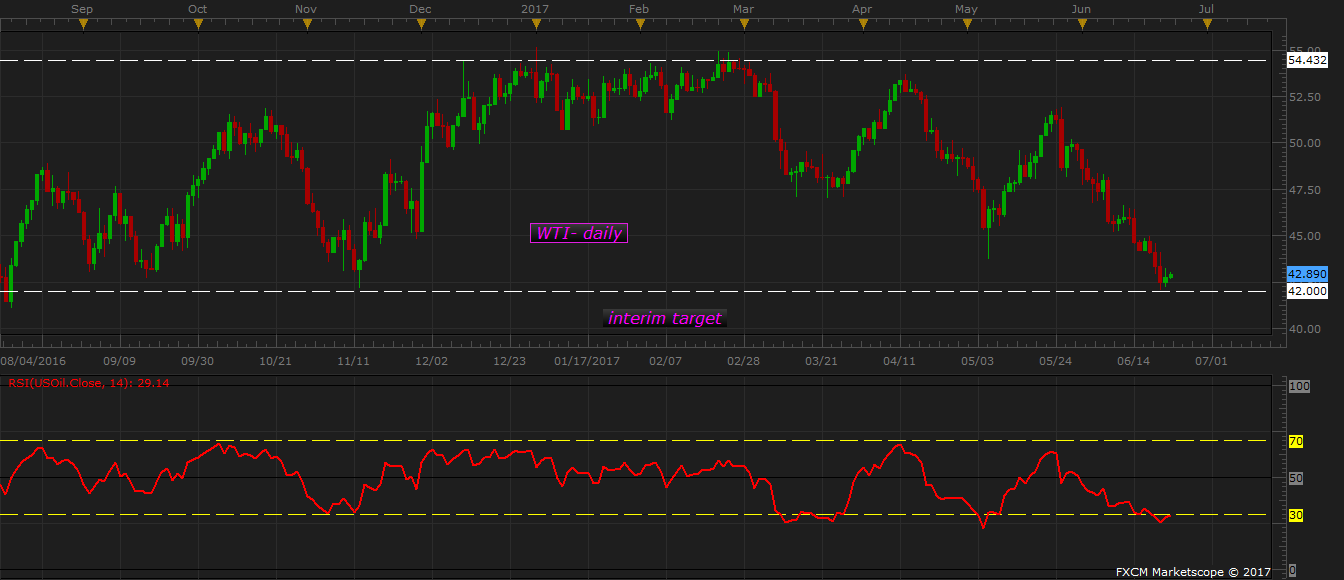Click the 11/11 date label

pos(354,360)
